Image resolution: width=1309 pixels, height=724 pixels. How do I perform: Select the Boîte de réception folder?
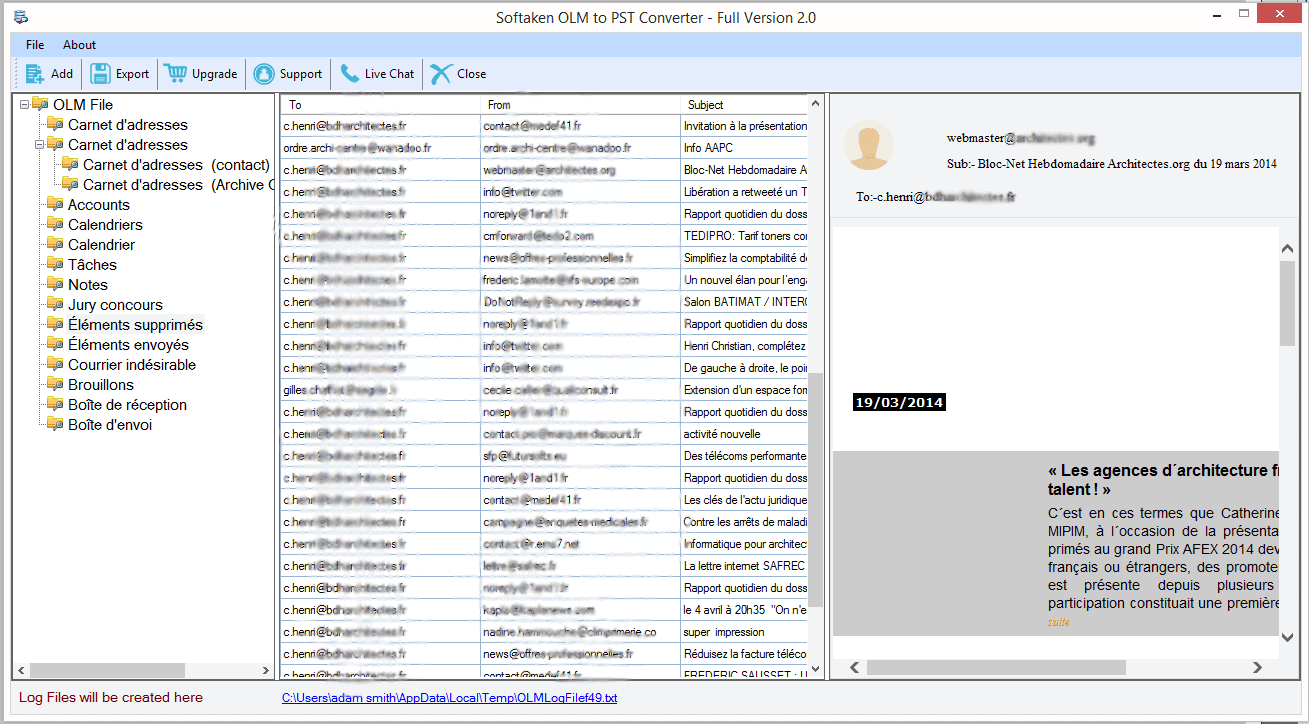(127, 405)
